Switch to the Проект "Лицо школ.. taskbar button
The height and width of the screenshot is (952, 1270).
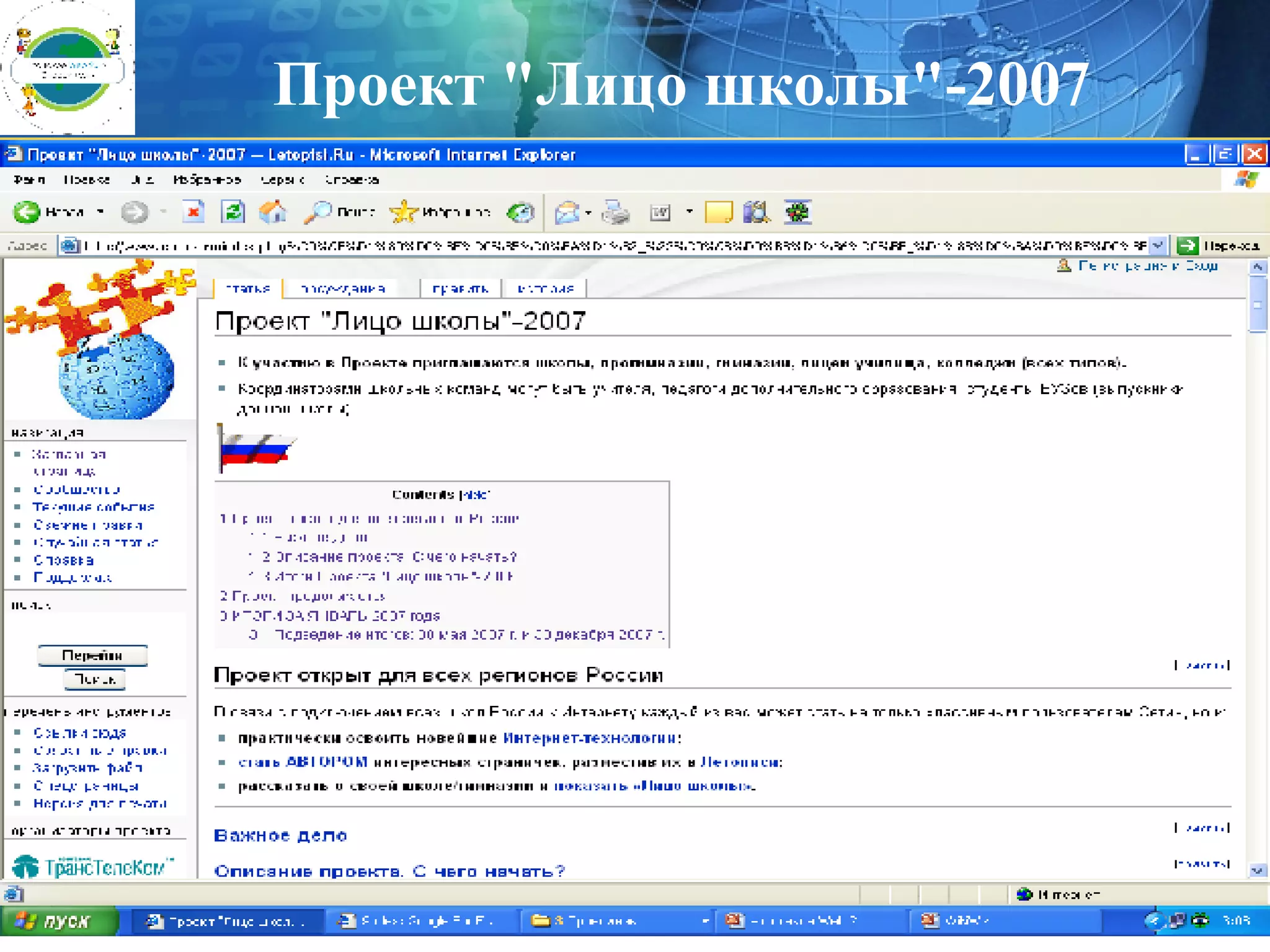pos(227,921)
